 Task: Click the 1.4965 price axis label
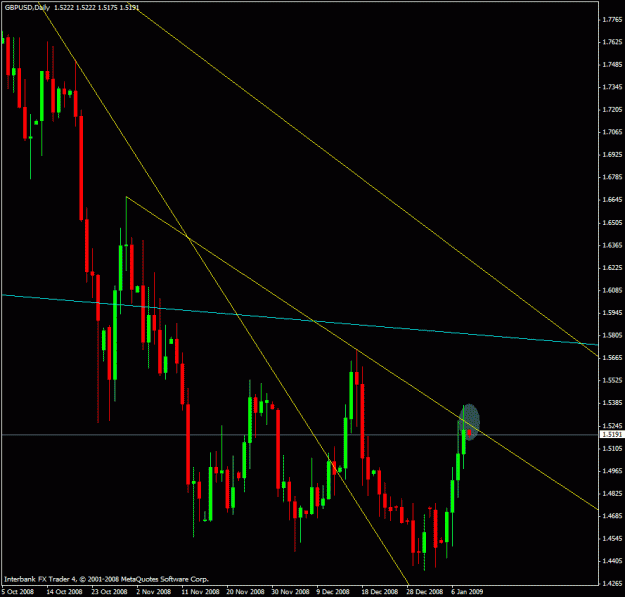[612, 471]
